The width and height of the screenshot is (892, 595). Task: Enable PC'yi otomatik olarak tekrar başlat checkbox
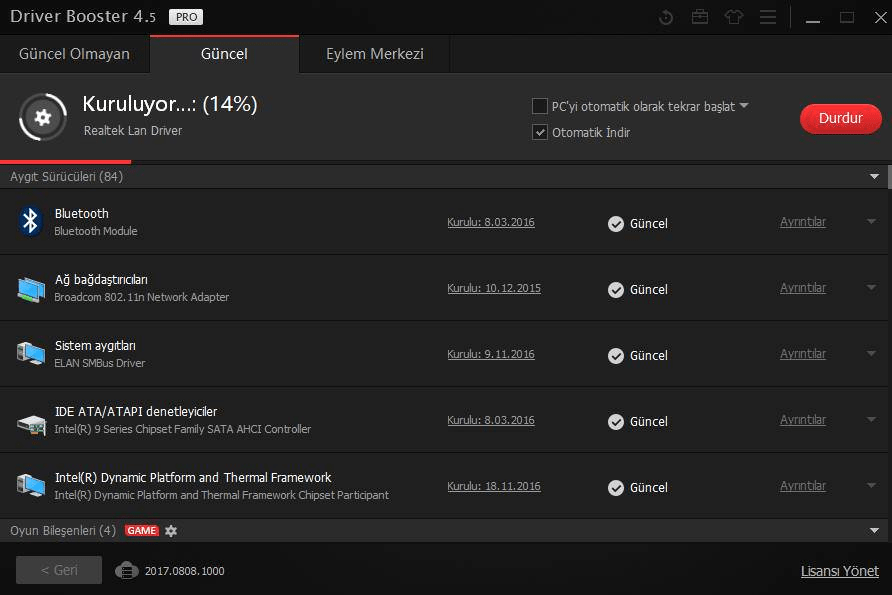click(x=540, y=106)
